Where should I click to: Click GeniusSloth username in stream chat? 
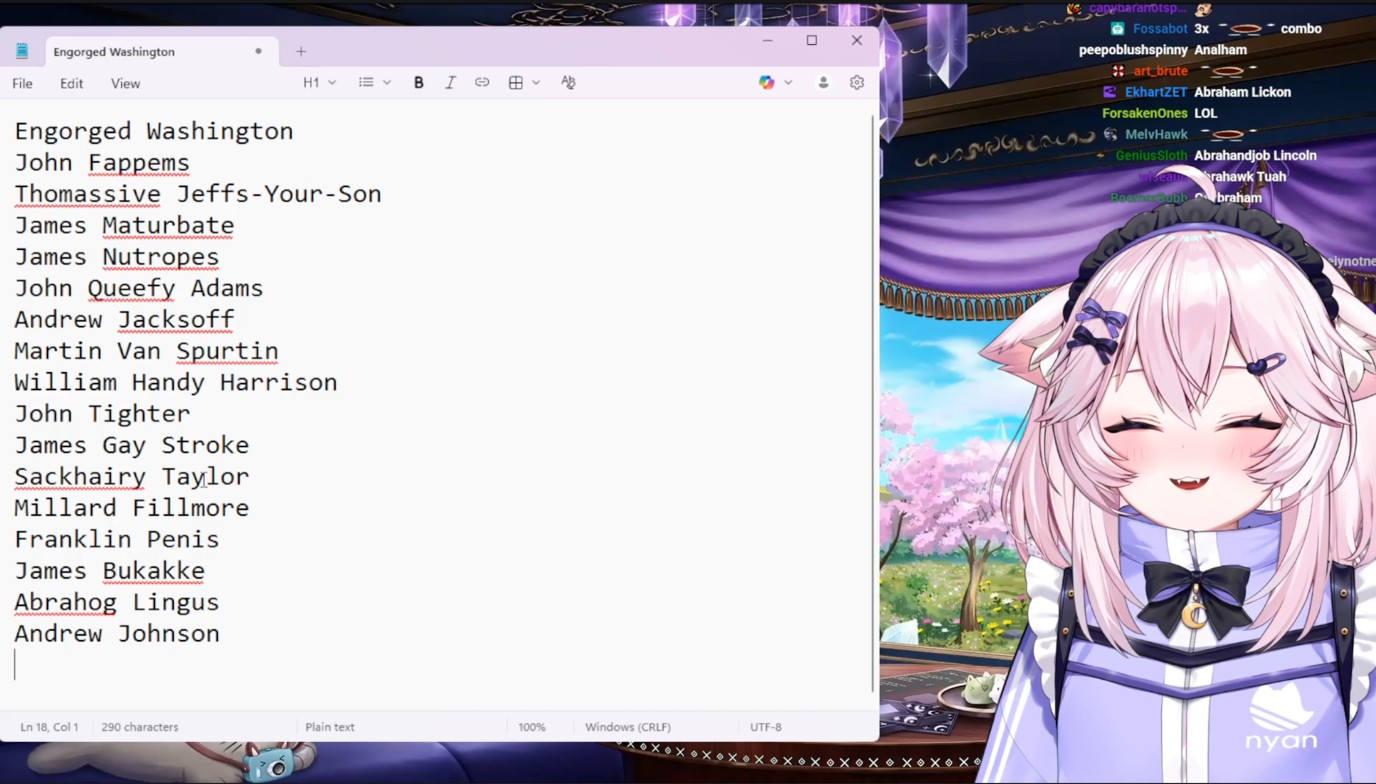[1152, 155]
